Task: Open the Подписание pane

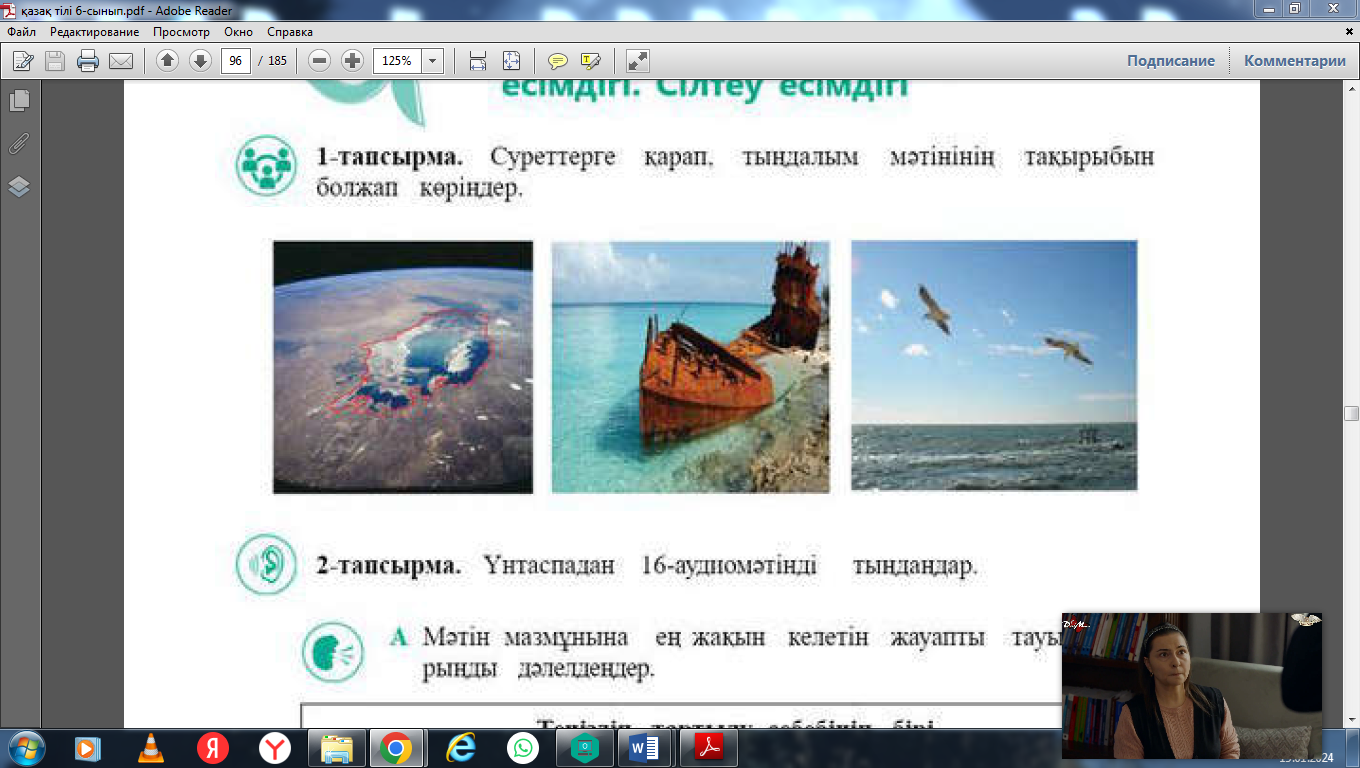Action: point(1171,61)
